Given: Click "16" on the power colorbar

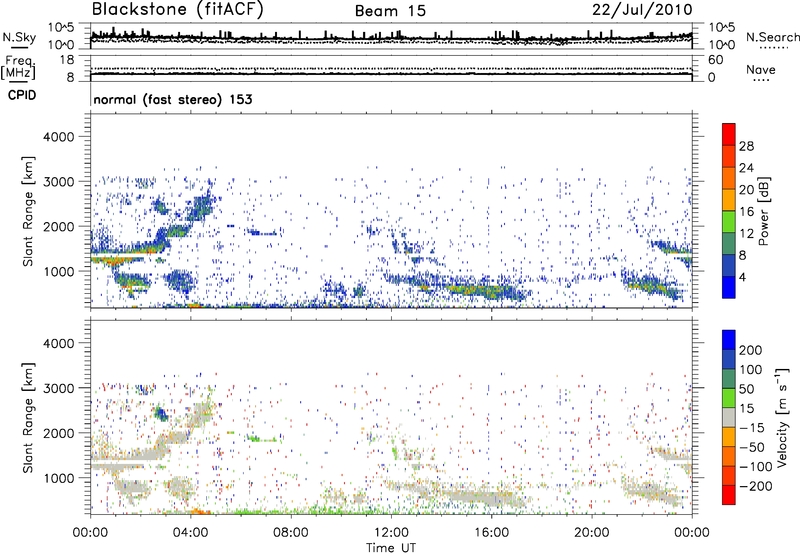Looking at the screenshot, I should 746,212.
